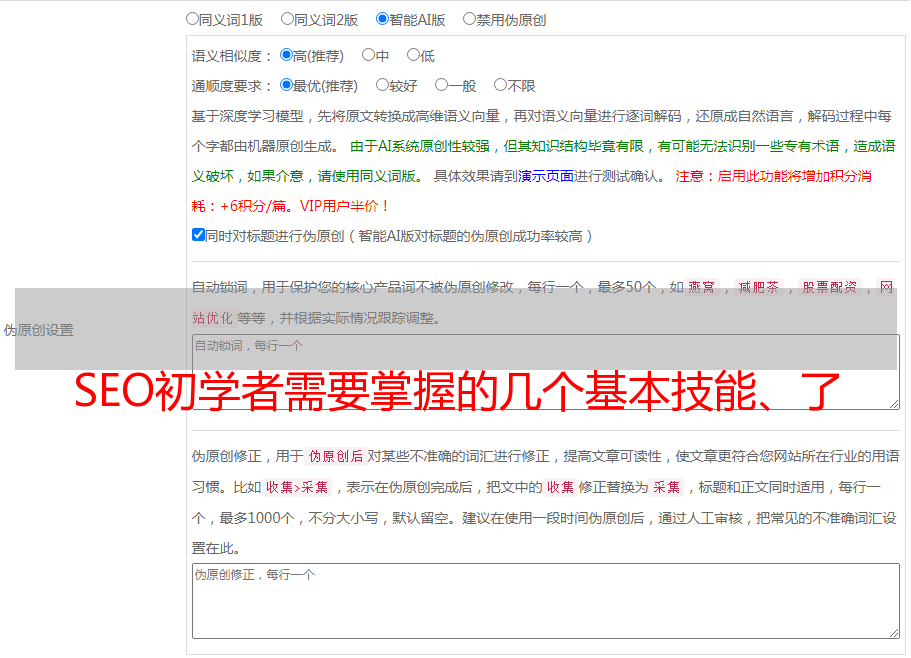Set 语义相似度 to 中

[368, 55]
